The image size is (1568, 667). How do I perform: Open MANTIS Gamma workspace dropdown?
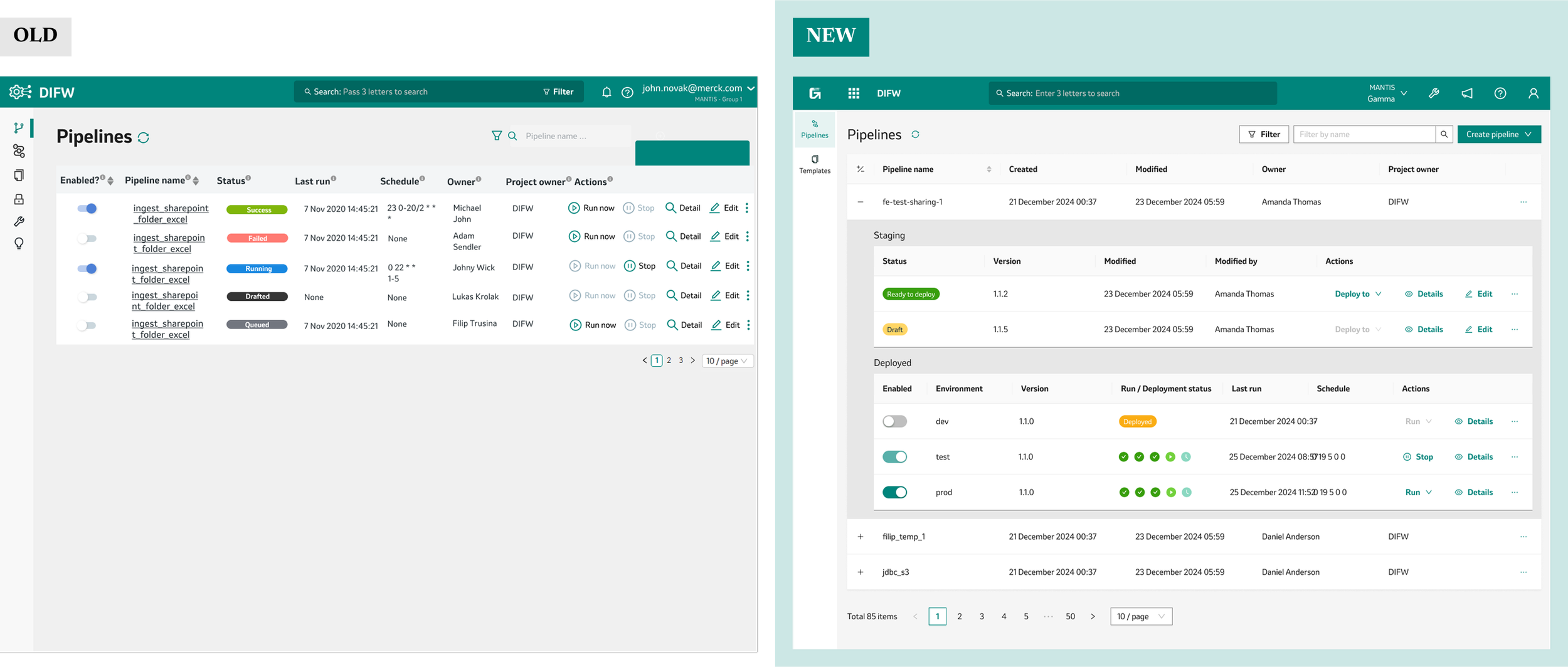(x=1387, y=93)
